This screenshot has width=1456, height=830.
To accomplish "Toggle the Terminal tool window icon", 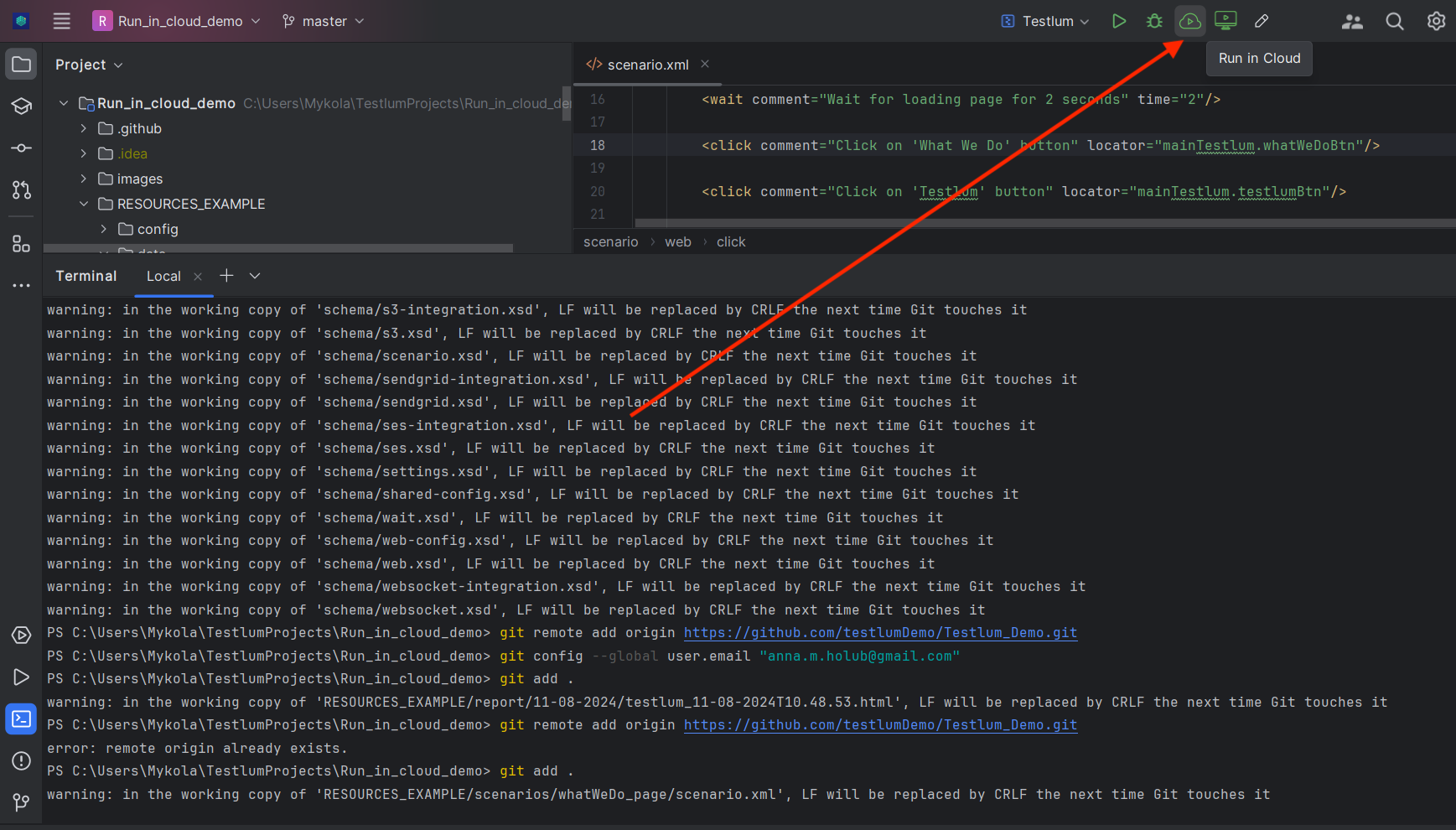I will (21, 719).
